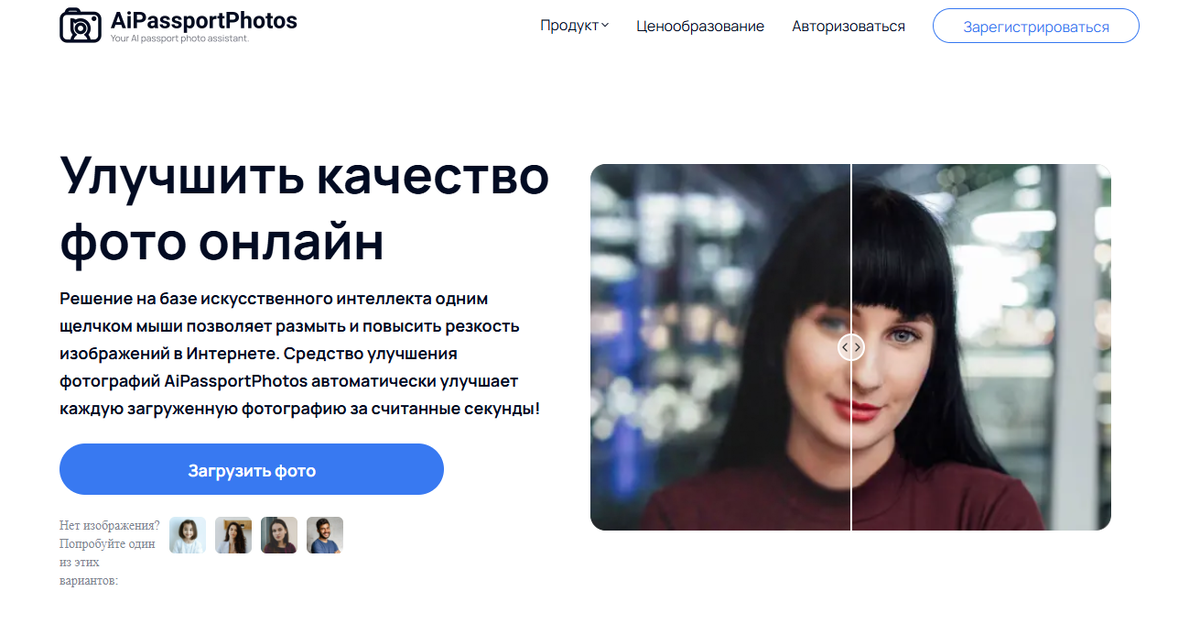Screen dimensions: 1200x635
Task: Click the blue Загрузить фото button
Action: pyautogui.click(x=251, y=469)
